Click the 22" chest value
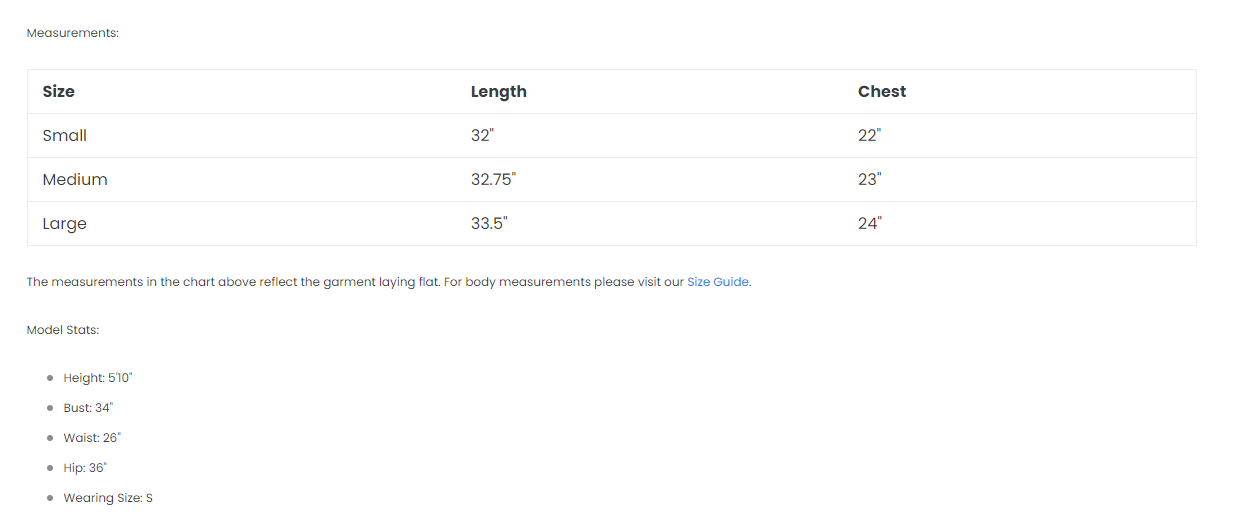Screen dimensions: 1248x525 pos(869,135)
